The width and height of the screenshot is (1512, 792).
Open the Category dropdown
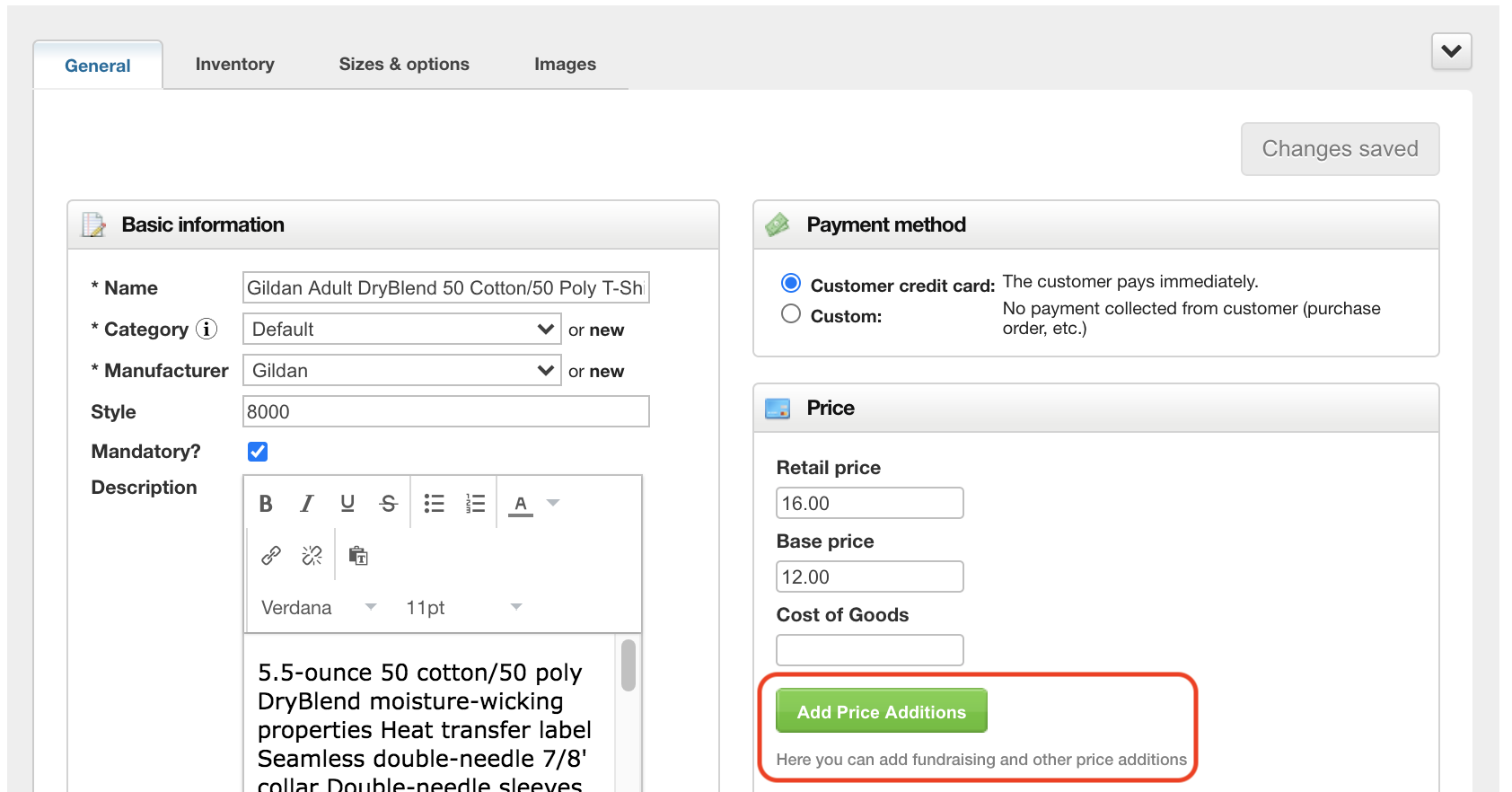pyautogui.click(x=402, y=329)
